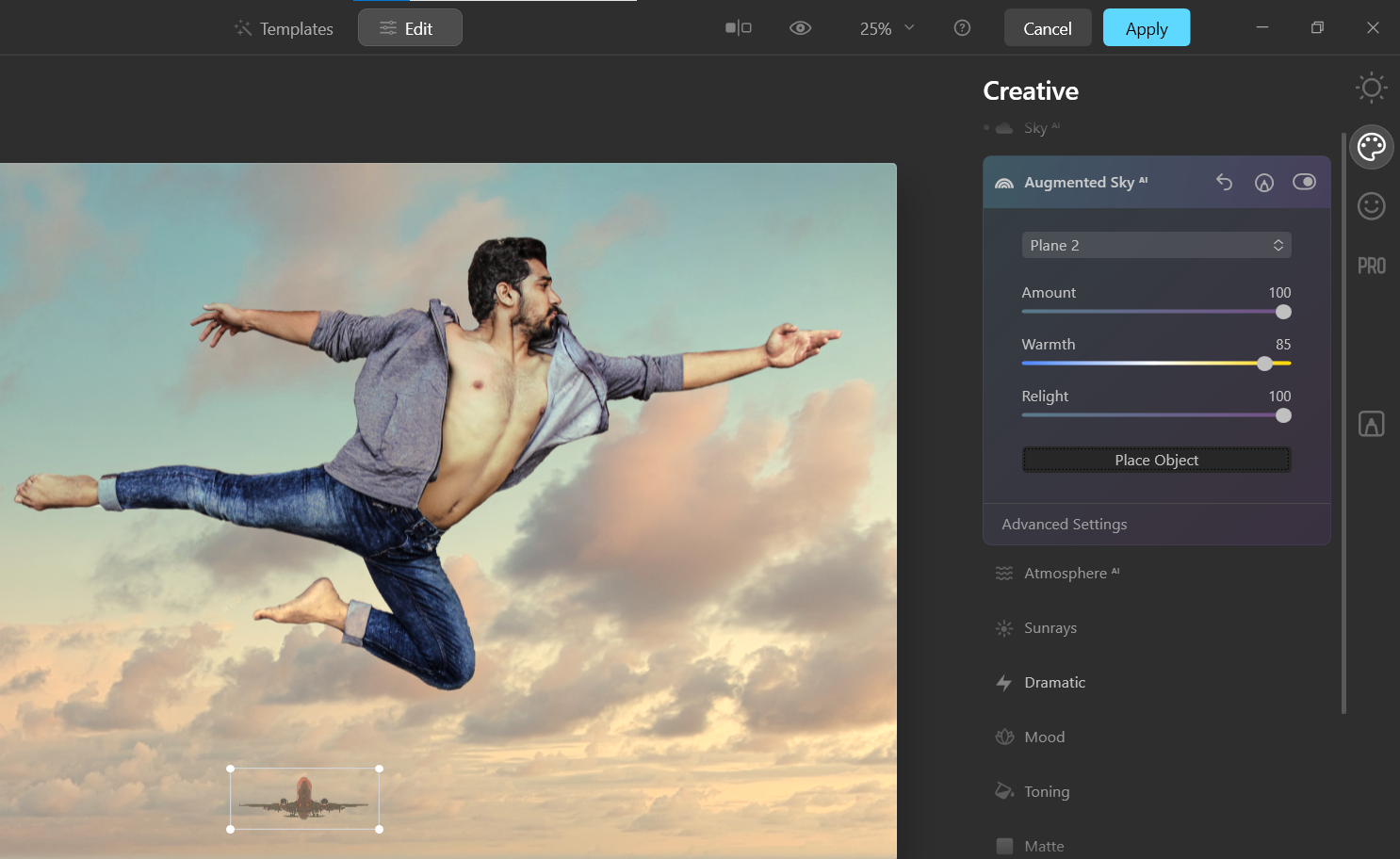Viewport: 1400px width, 859px height.
Task: Toggle Augmented Sky effect on/off
Action: click(x=1305, y=182)
